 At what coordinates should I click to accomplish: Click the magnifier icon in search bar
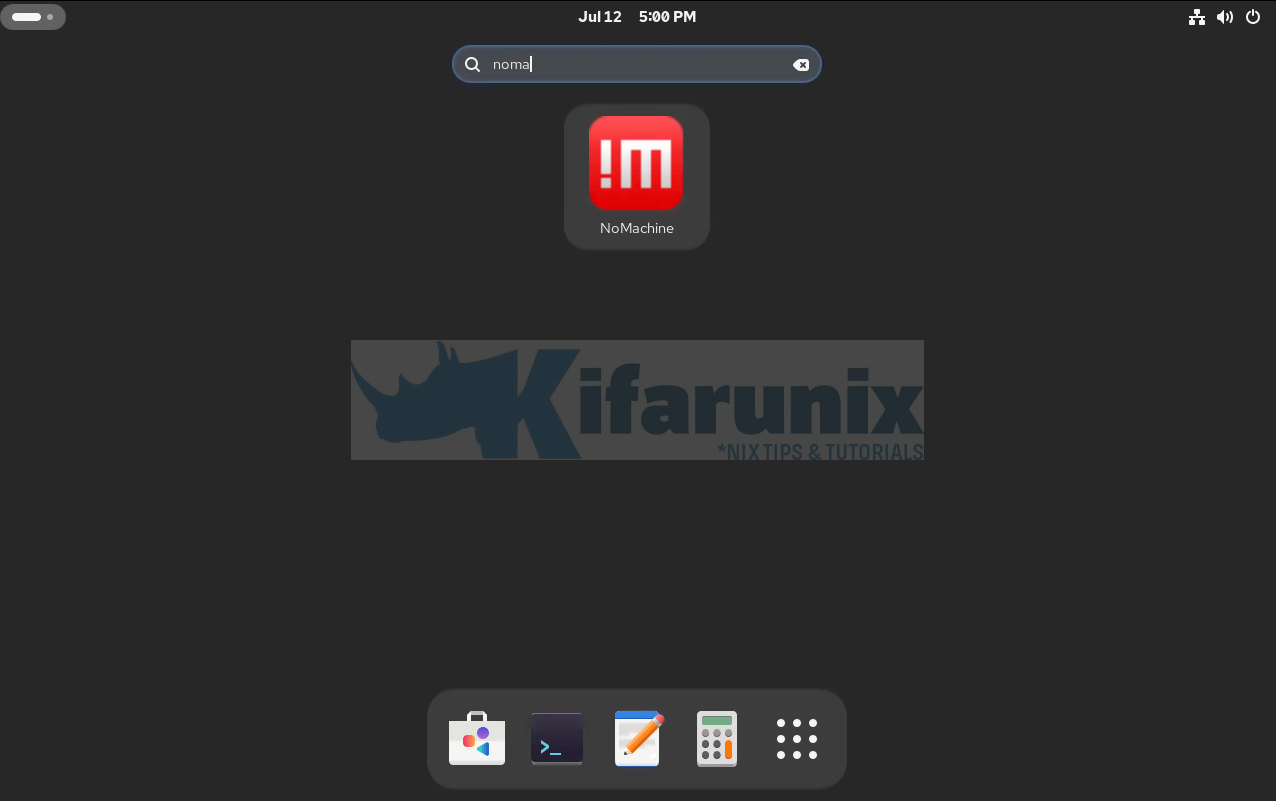click(473, 65)
